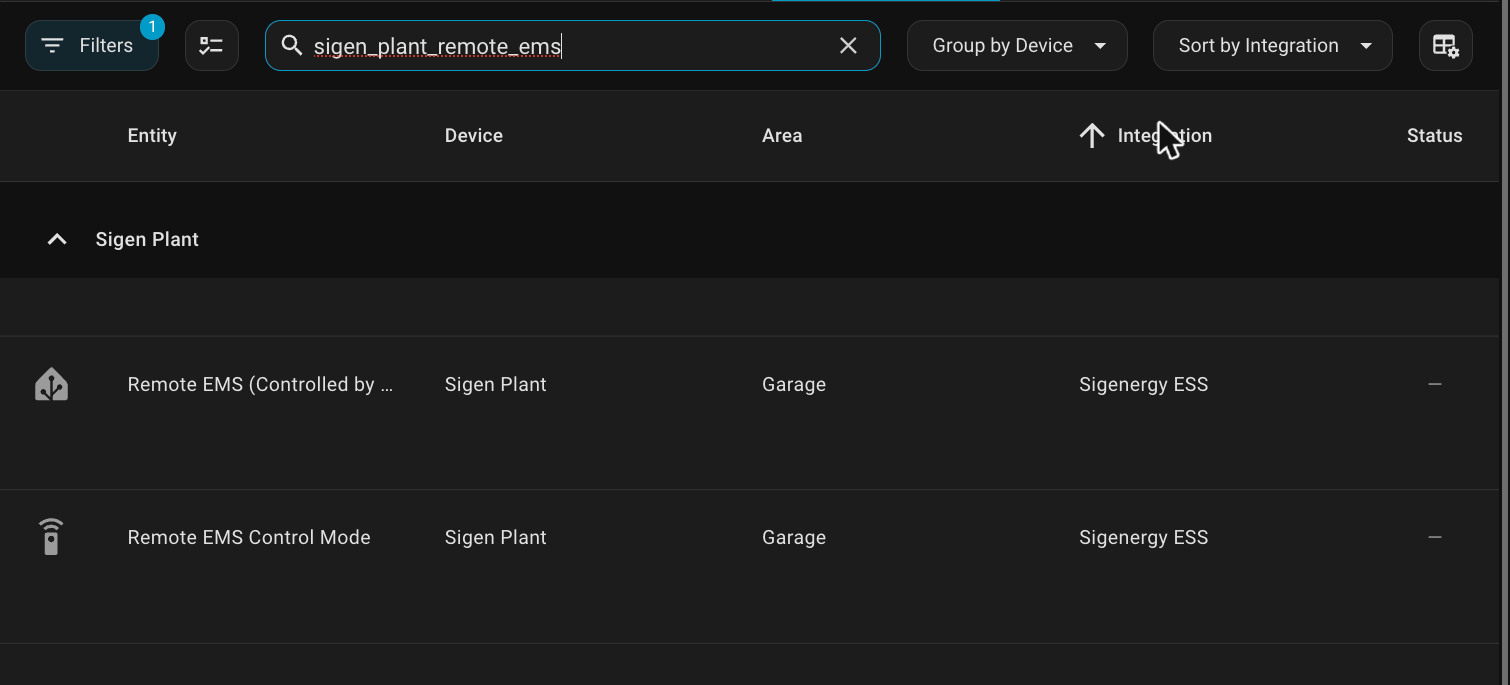Open the Remote EMS Control Mode entity

pyautogui.click(x=249, y=538)
